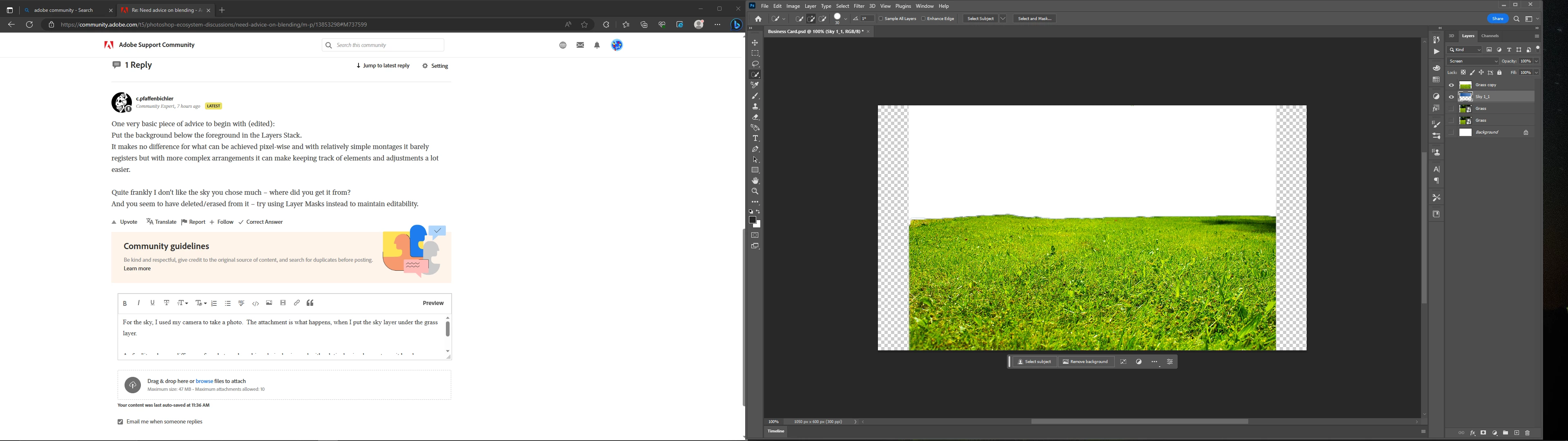This screenshot has width=1568, height=441.
Task: Uncheck Email me when someone replies
Action: tap(120, 421)
